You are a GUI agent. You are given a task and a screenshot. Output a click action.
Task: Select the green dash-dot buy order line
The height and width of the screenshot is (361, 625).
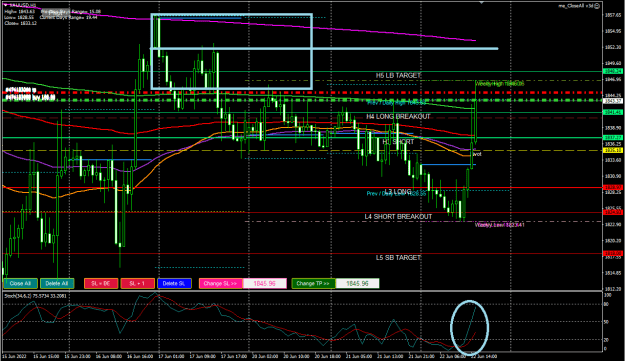(303, 100)
